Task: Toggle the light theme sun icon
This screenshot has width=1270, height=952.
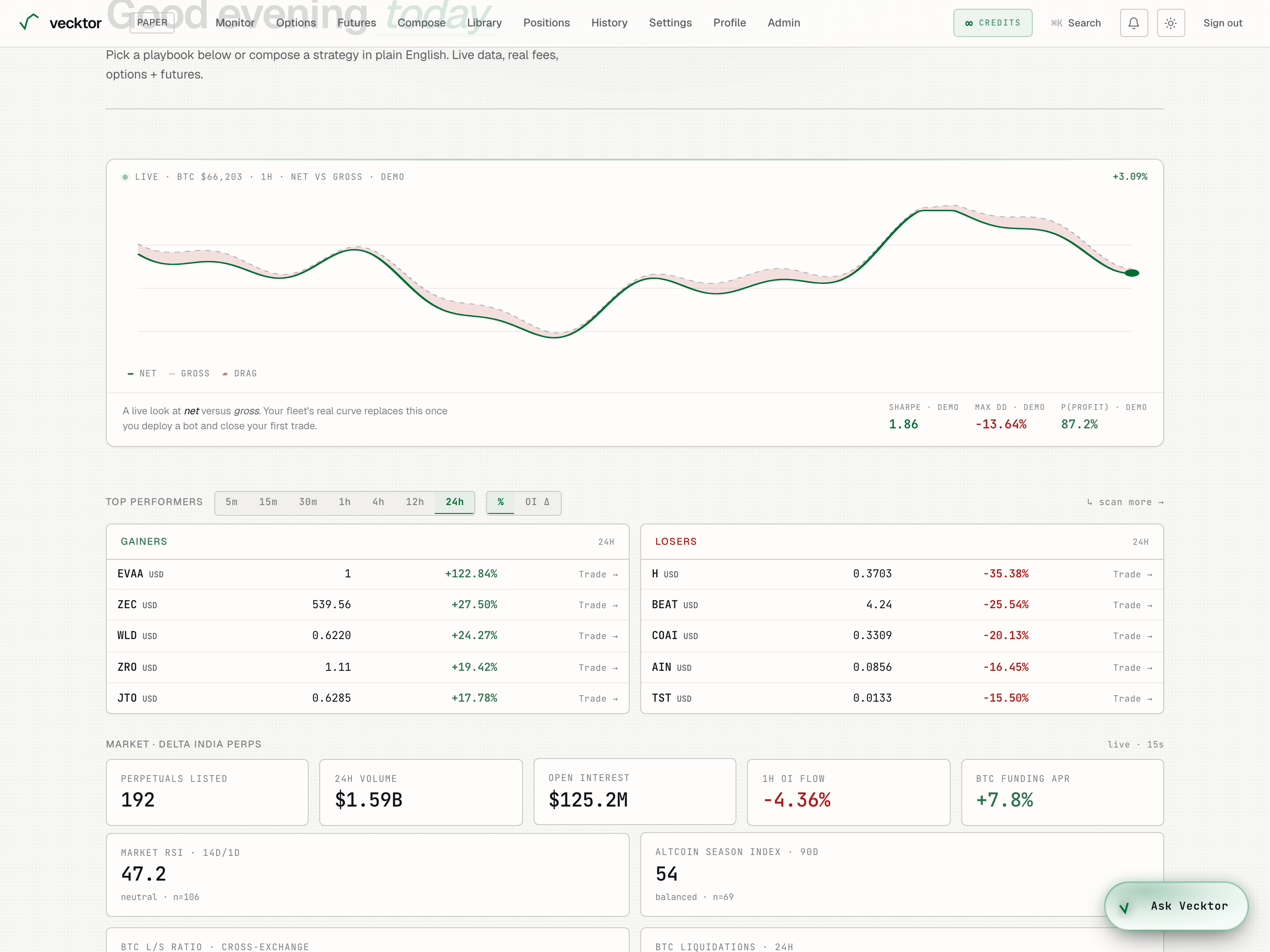Action: tap(1171, 23)
